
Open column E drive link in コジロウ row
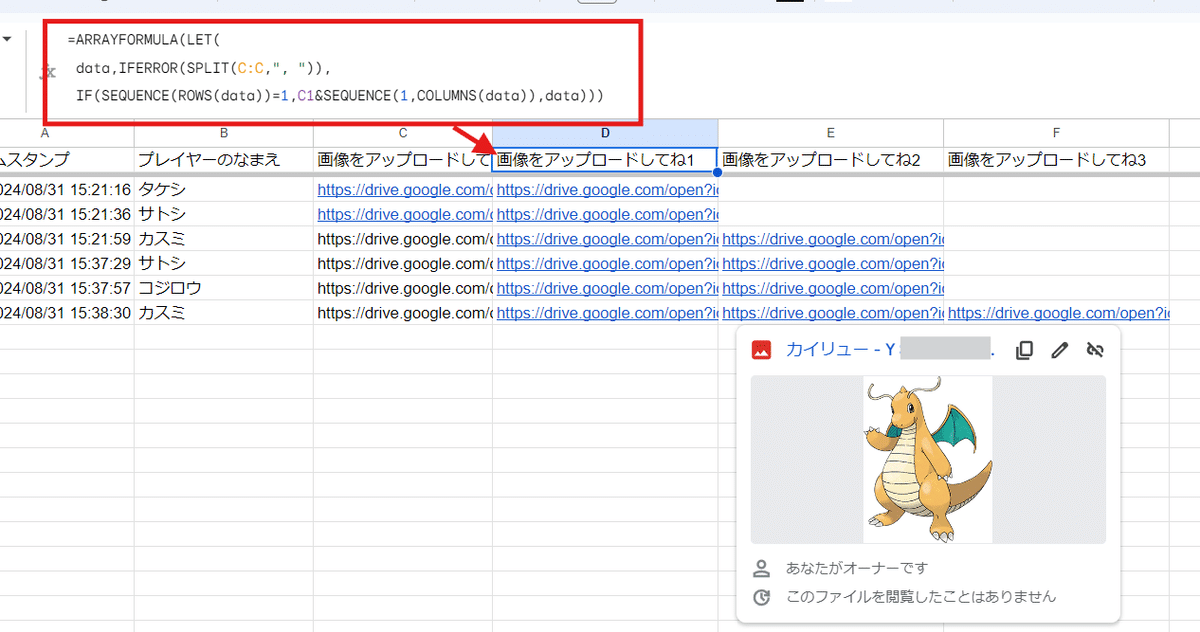coord(833,288)
